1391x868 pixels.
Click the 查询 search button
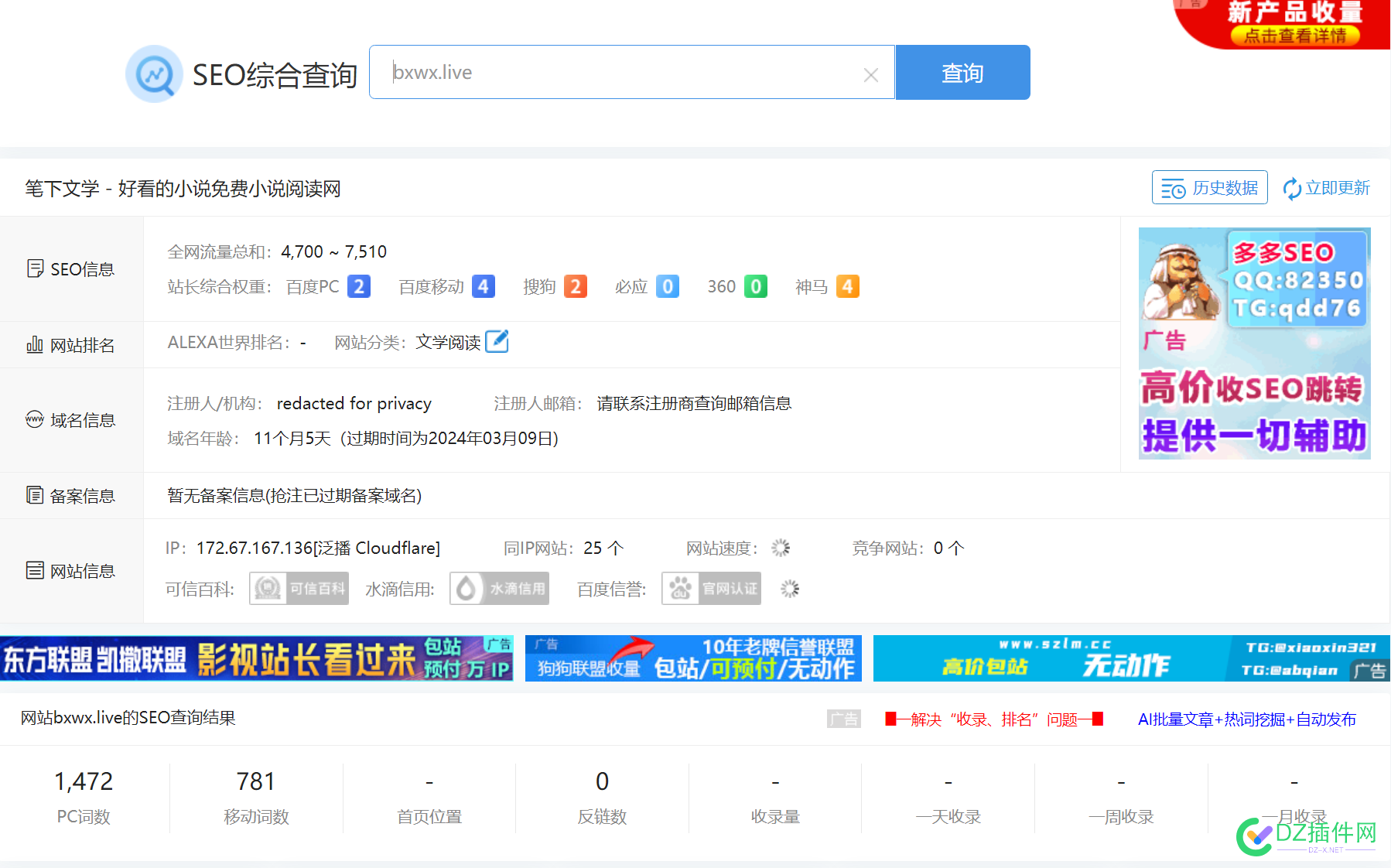tap(962, 73)
